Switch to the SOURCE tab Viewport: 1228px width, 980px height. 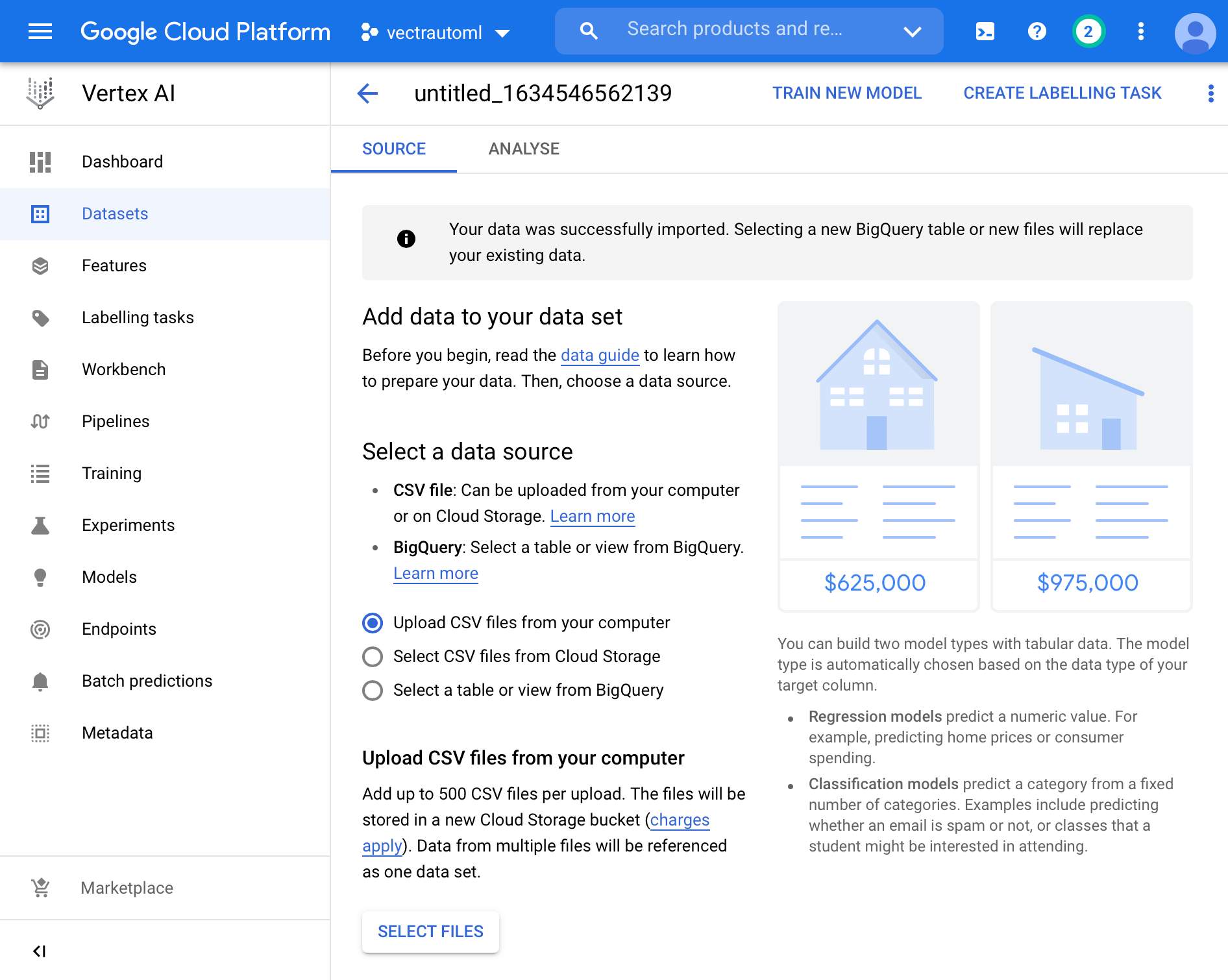pos(393,149)
